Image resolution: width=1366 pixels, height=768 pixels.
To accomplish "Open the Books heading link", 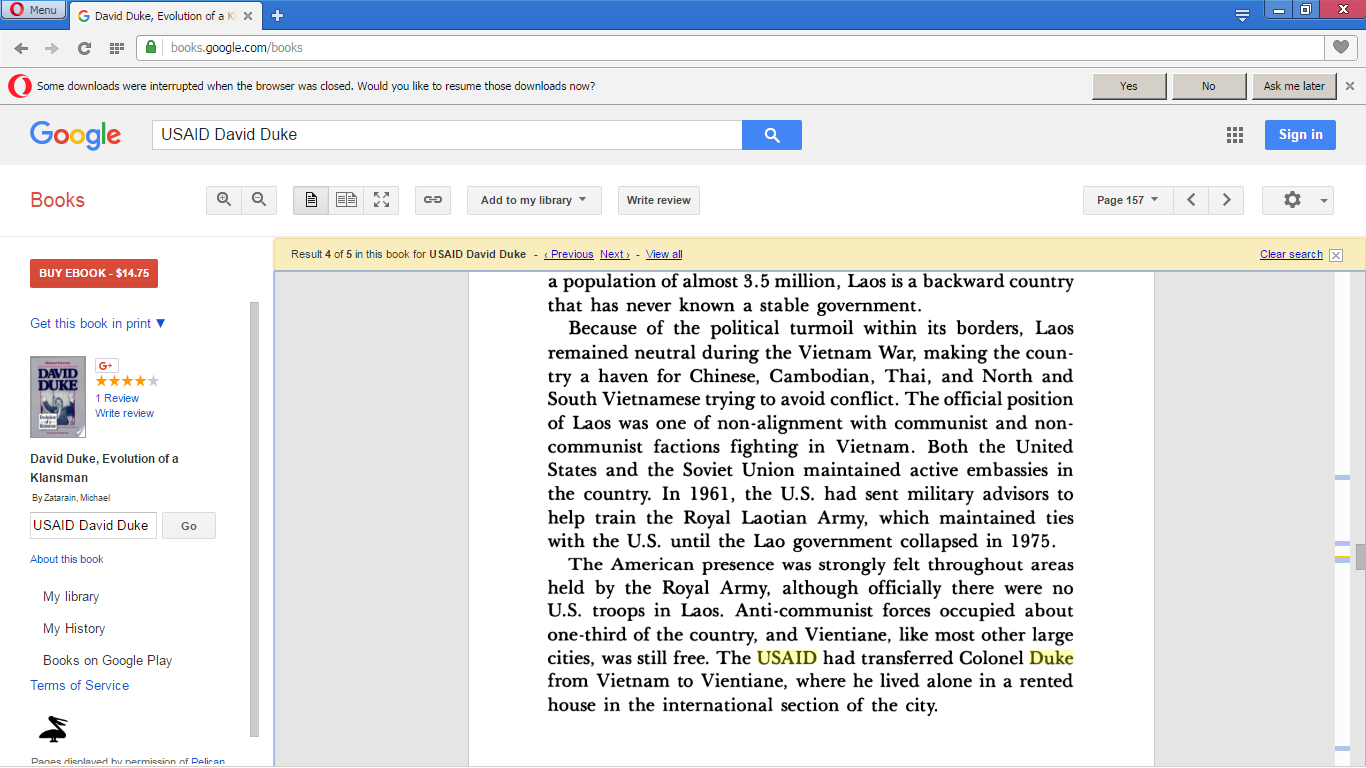I will 57,200.
